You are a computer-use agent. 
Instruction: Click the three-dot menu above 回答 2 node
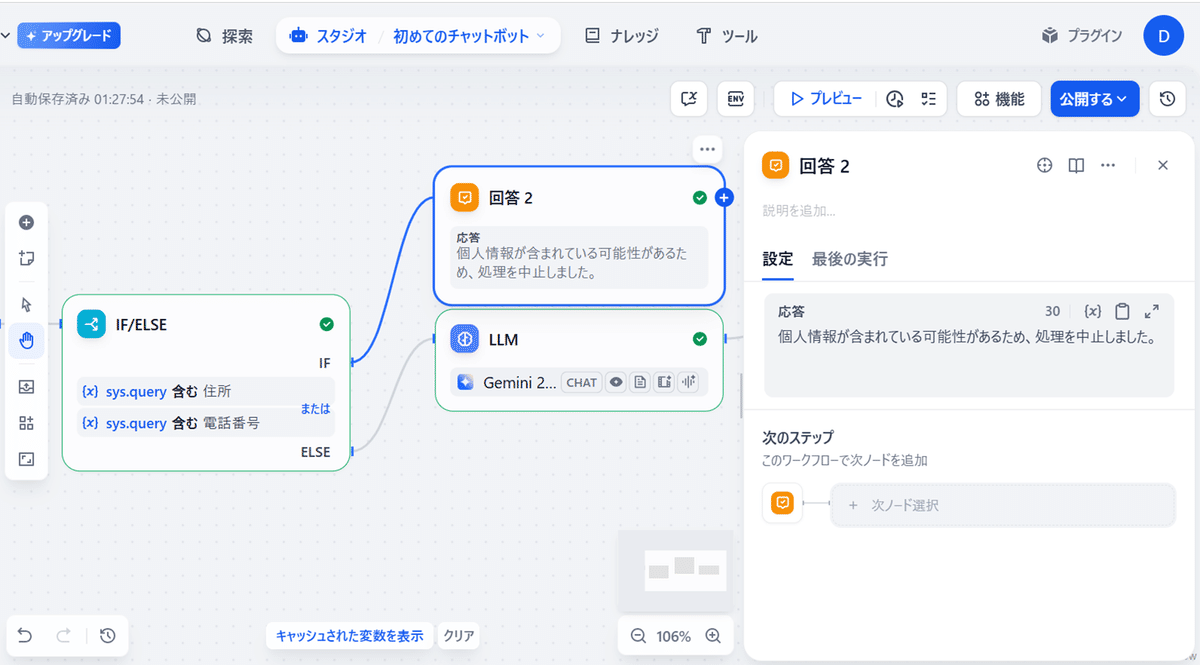point(708,149)
